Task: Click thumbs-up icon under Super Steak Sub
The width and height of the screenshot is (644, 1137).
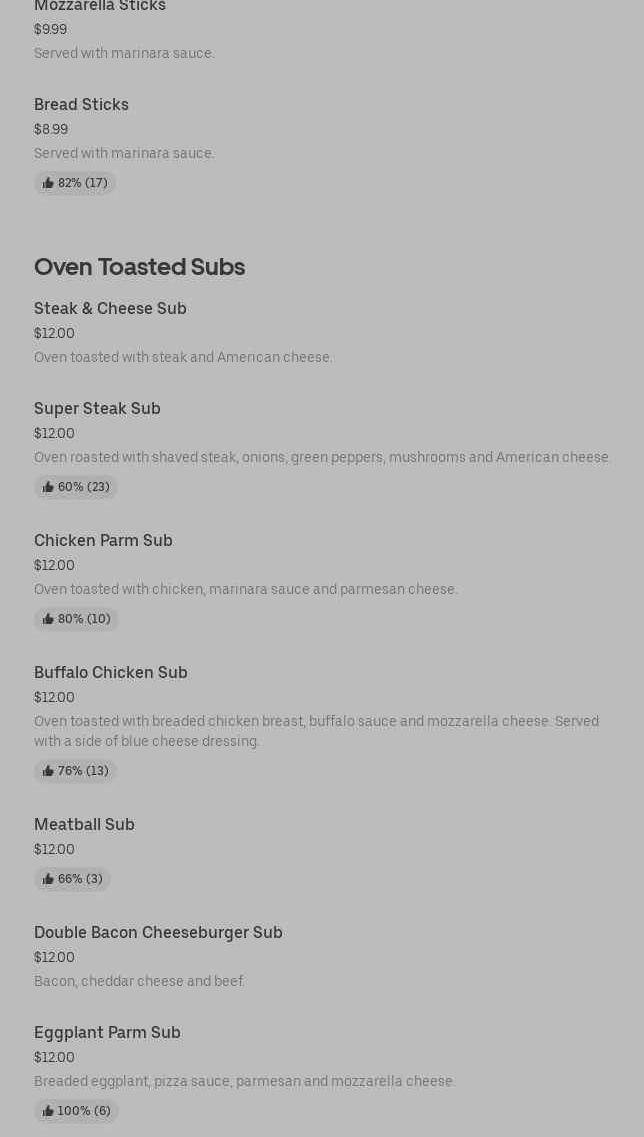Action: [x=48, y=487]
